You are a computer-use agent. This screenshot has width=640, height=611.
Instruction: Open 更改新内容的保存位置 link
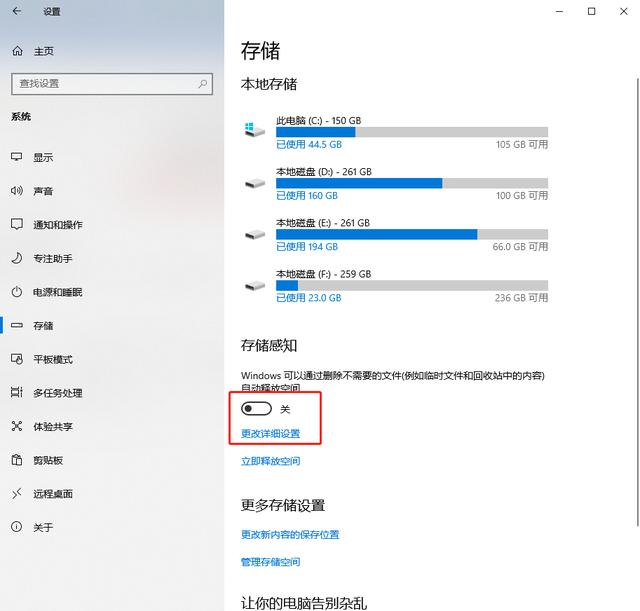[x=290, y=535]
